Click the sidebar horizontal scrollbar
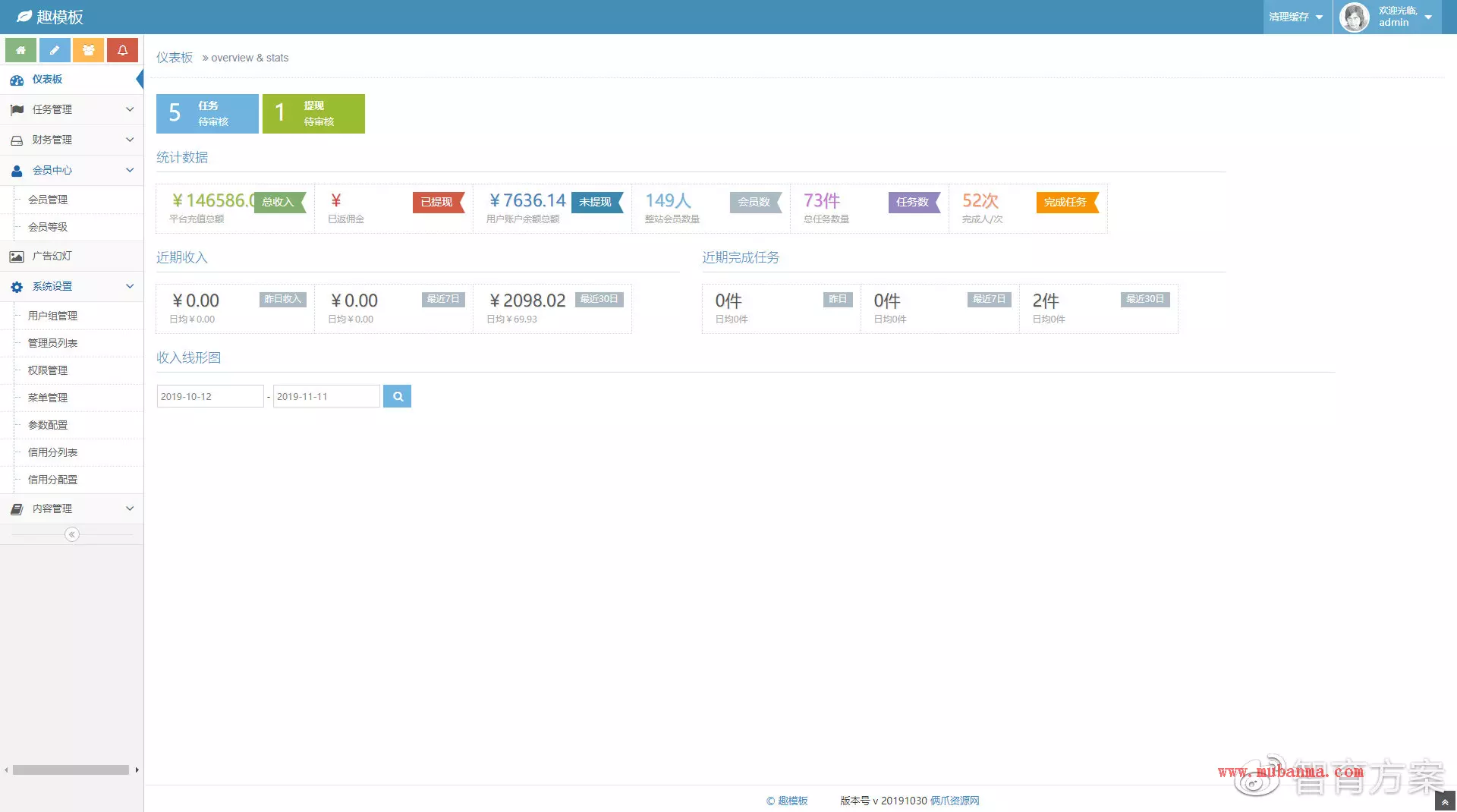 71,770
